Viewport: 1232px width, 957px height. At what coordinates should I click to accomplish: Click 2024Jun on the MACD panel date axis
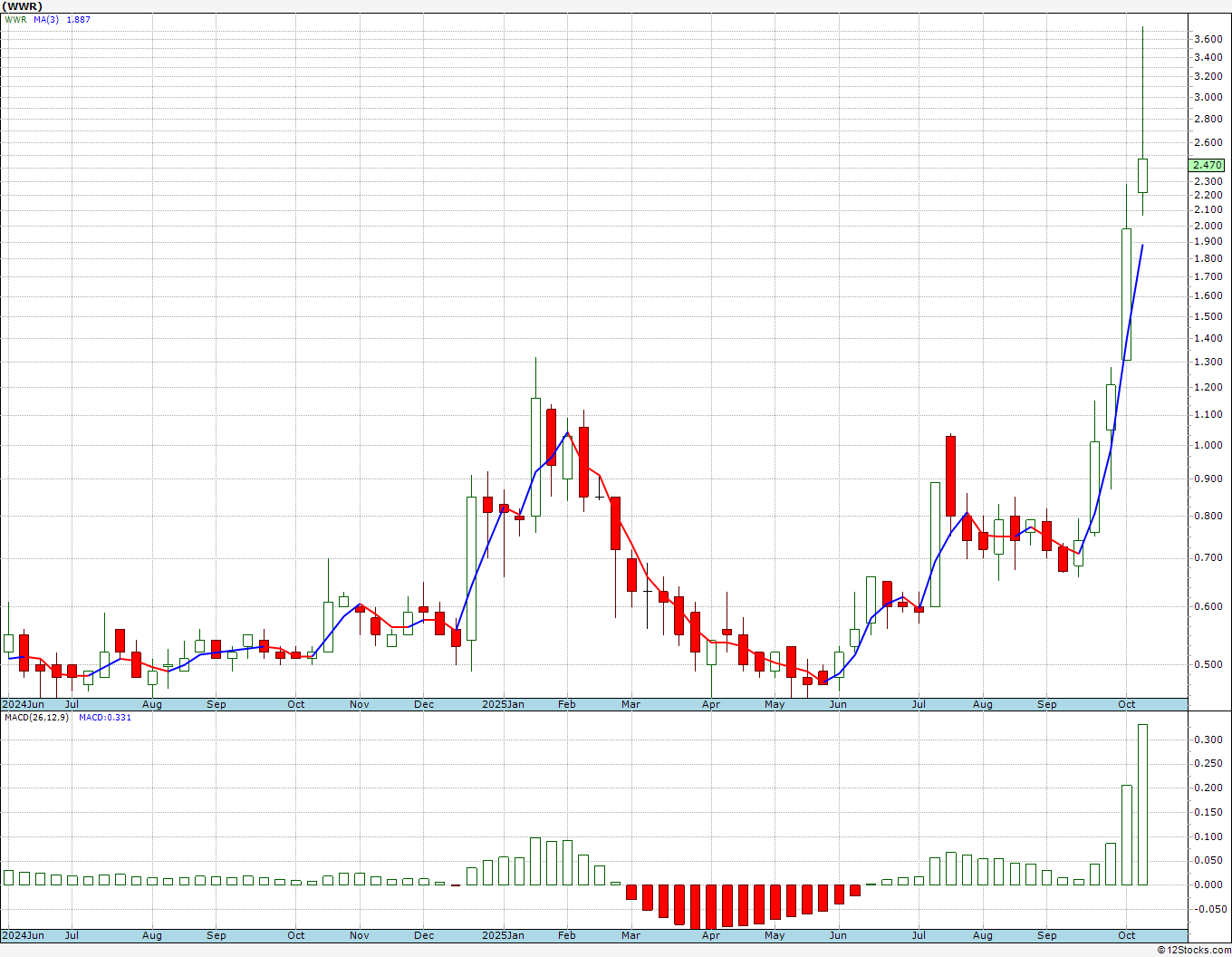tap(24, 935)
